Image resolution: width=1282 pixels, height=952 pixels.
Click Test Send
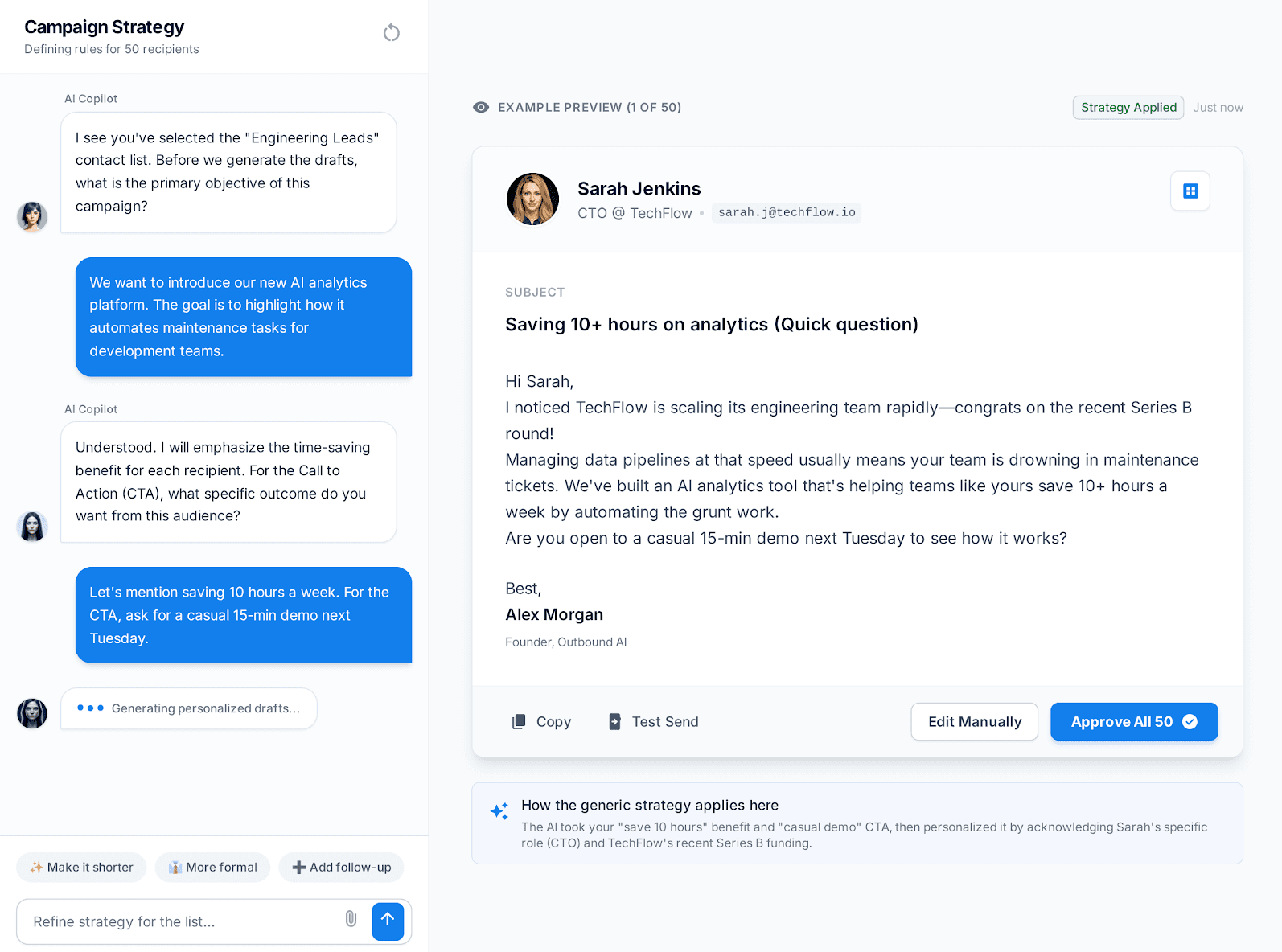click(x=653, y=722)
